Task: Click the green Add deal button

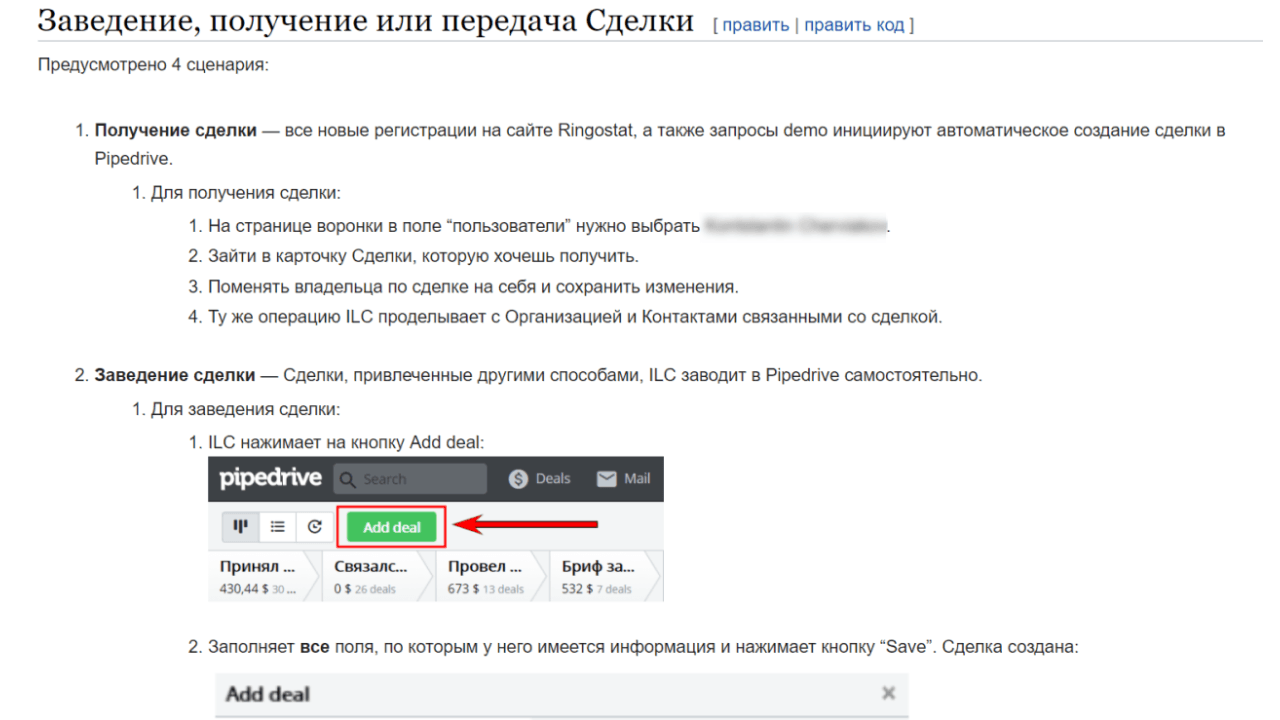Action: click(392, 527)
